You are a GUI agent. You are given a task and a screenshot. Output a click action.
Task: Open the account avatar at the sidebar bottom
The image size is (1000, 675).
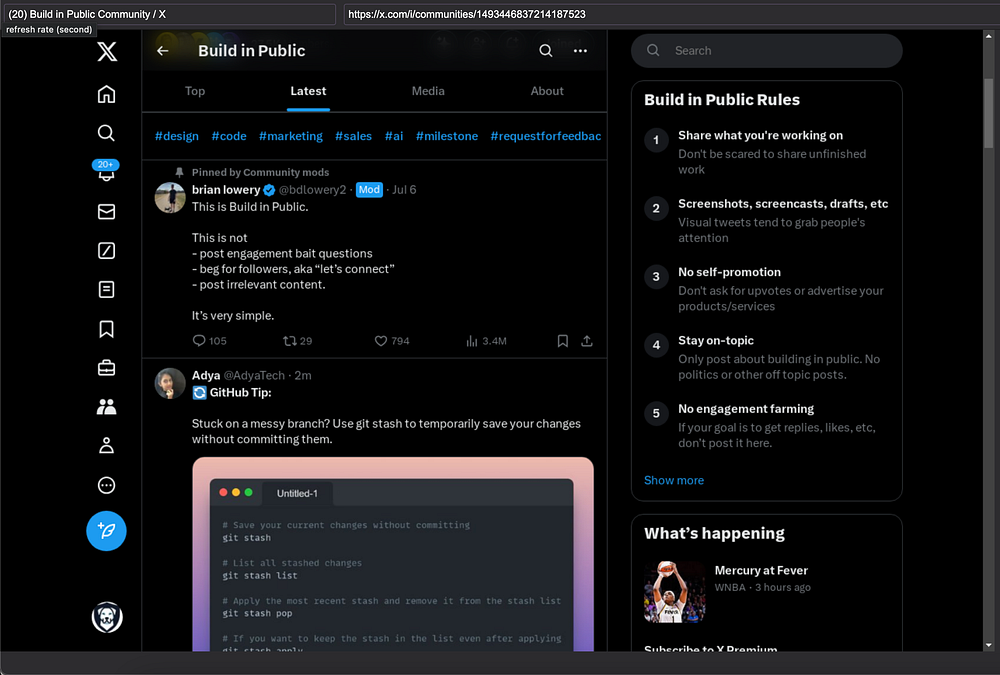click(x=107, y=618)
